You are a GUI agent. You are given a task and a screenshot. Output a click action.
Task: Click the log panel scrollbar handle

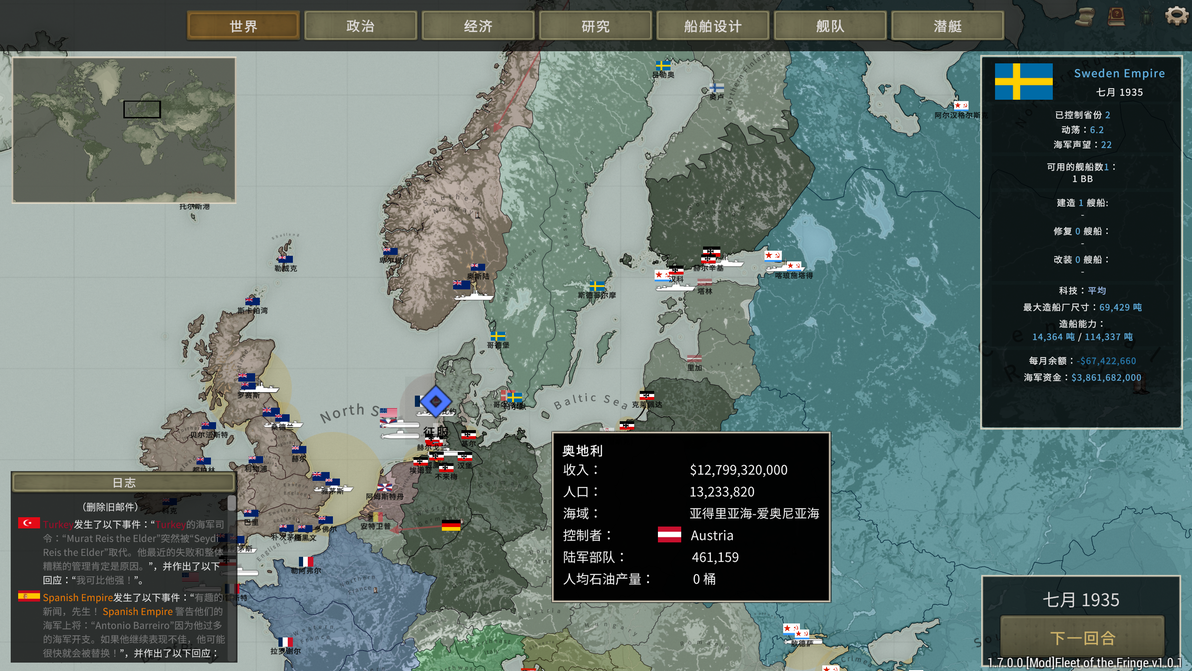point(233,503)
